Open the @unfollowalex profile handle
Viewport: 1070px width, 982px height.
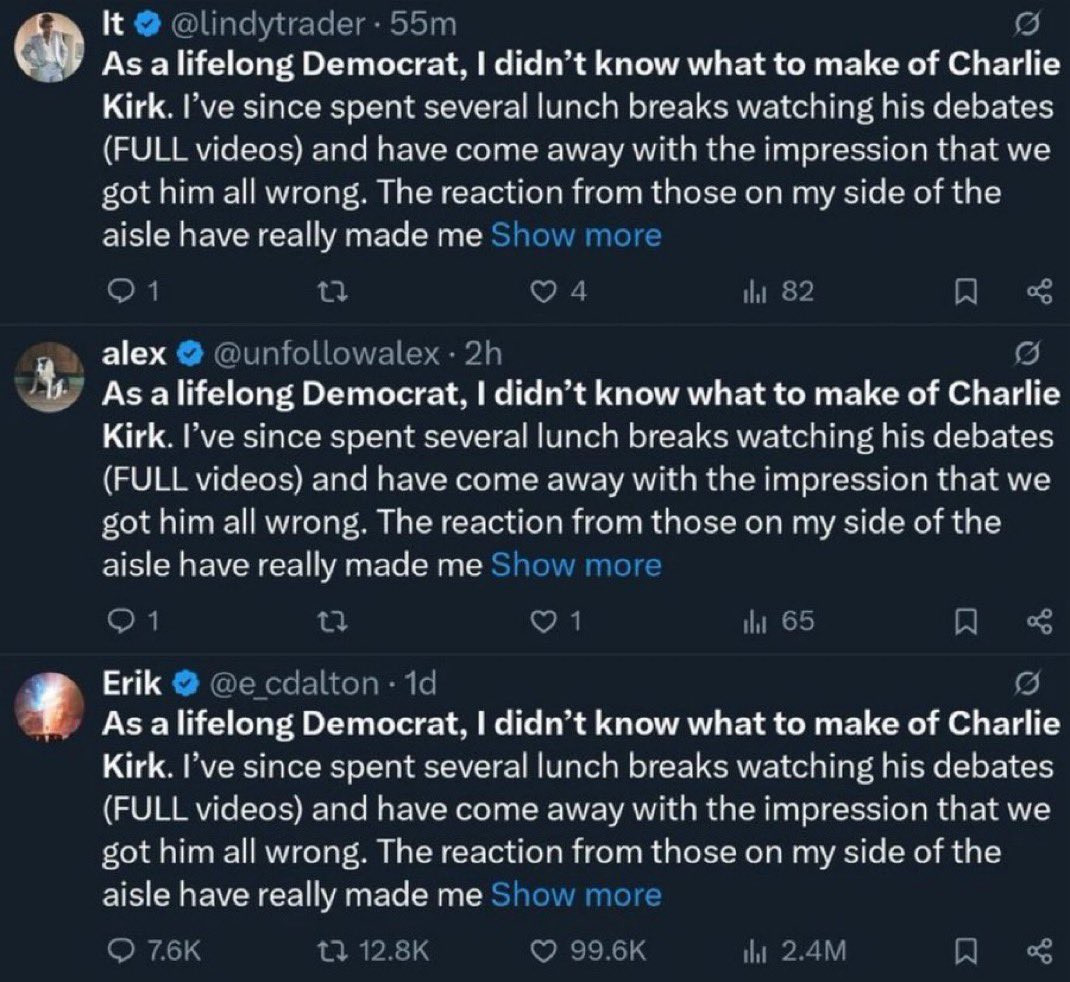[x=323, y=353]
